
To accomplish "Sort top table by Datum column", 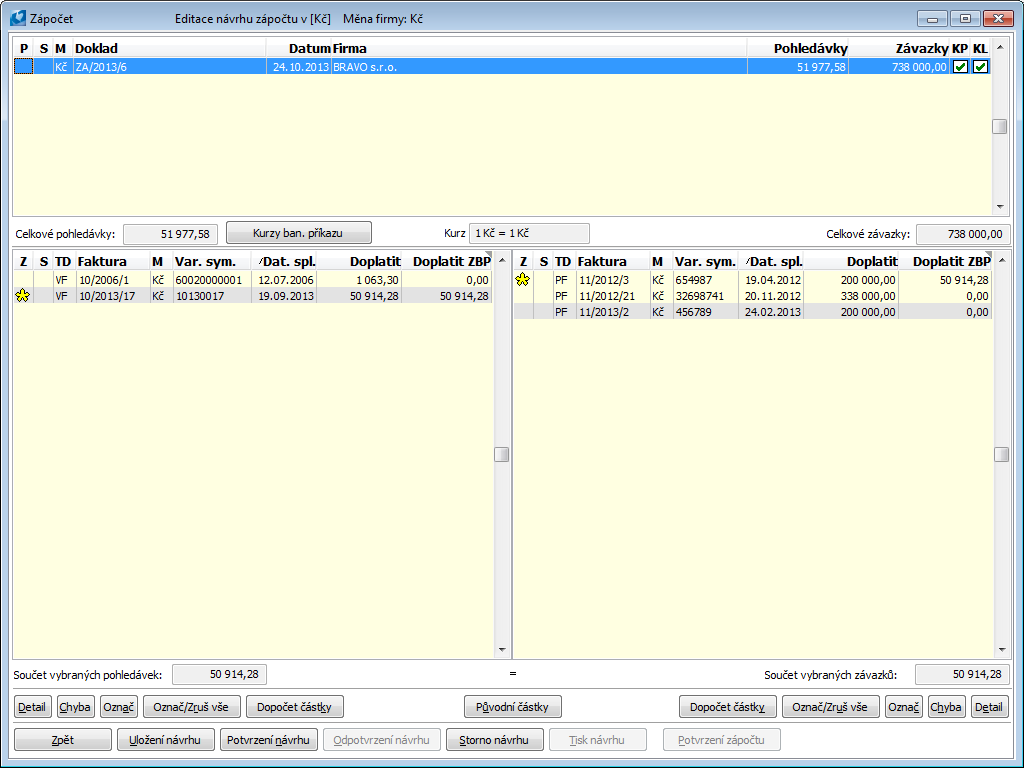I will tap(298, 48).
